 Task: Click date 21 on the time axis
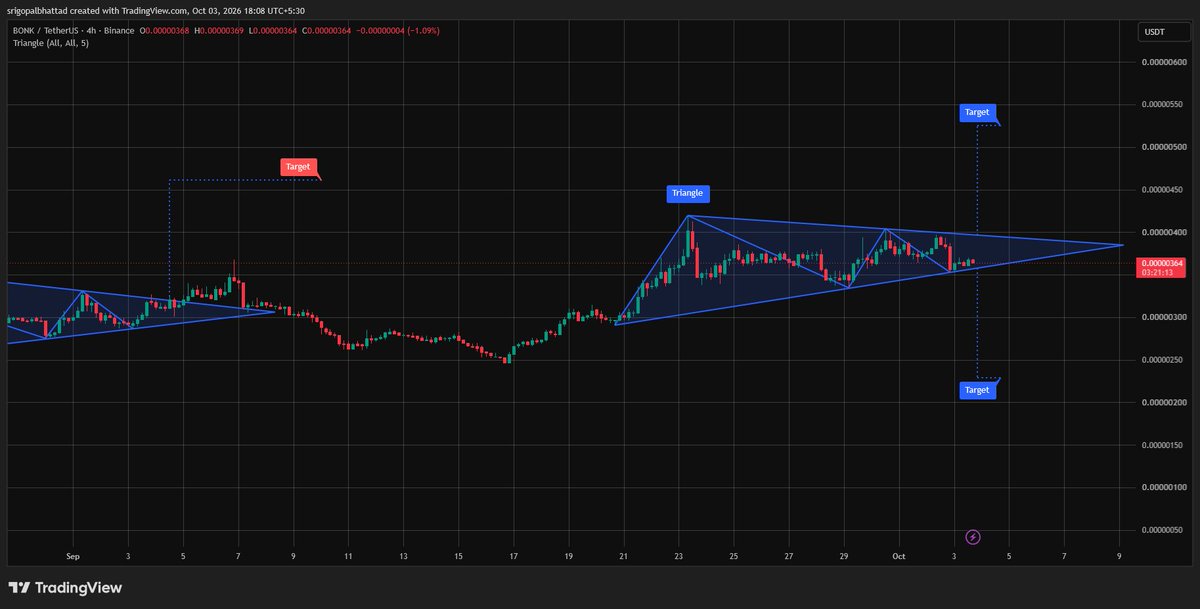click(623, 555)
